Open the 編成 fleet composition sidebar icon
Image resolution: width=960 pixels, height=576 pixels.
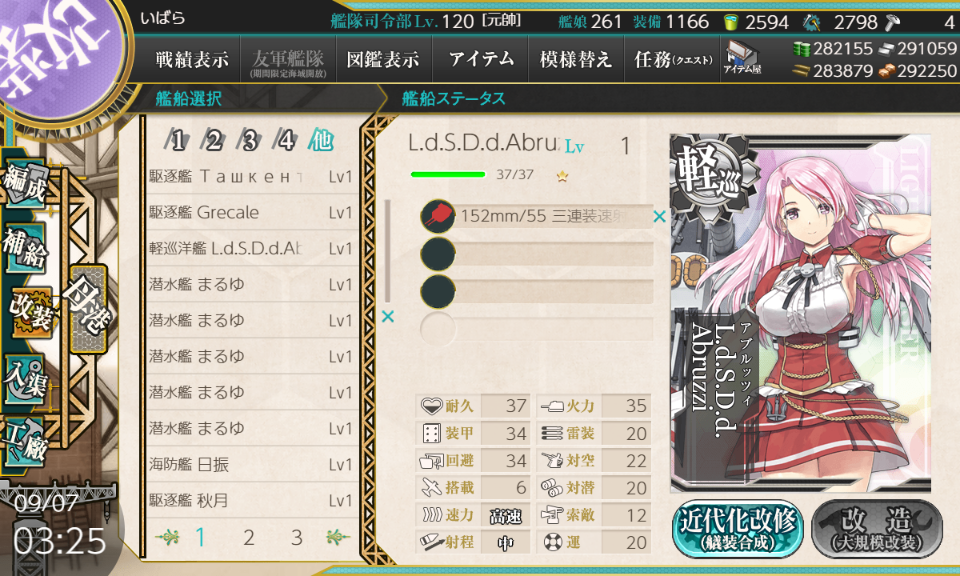[24, 184]
